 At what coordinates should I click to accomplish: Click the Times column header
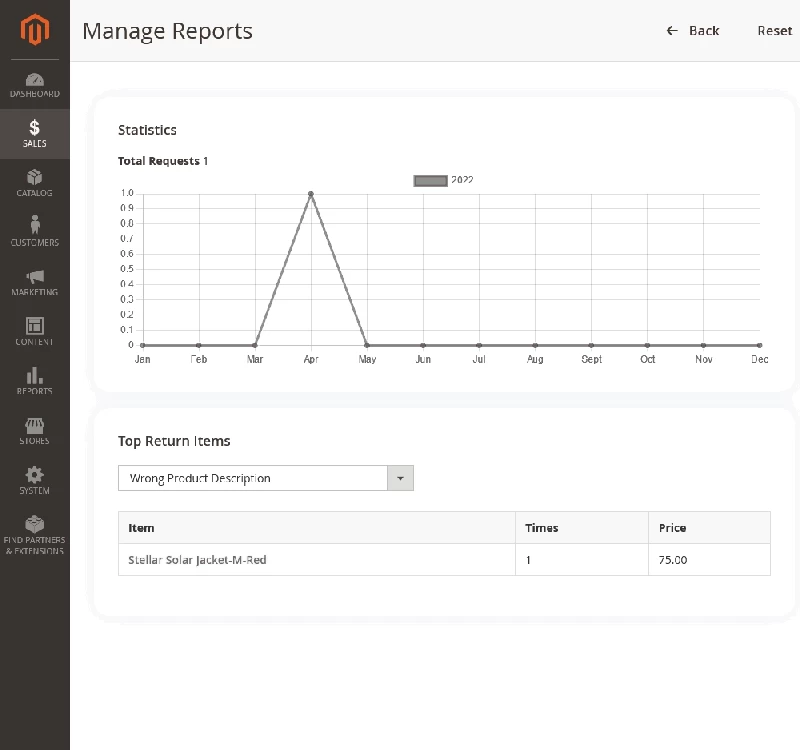click(582, 528)
